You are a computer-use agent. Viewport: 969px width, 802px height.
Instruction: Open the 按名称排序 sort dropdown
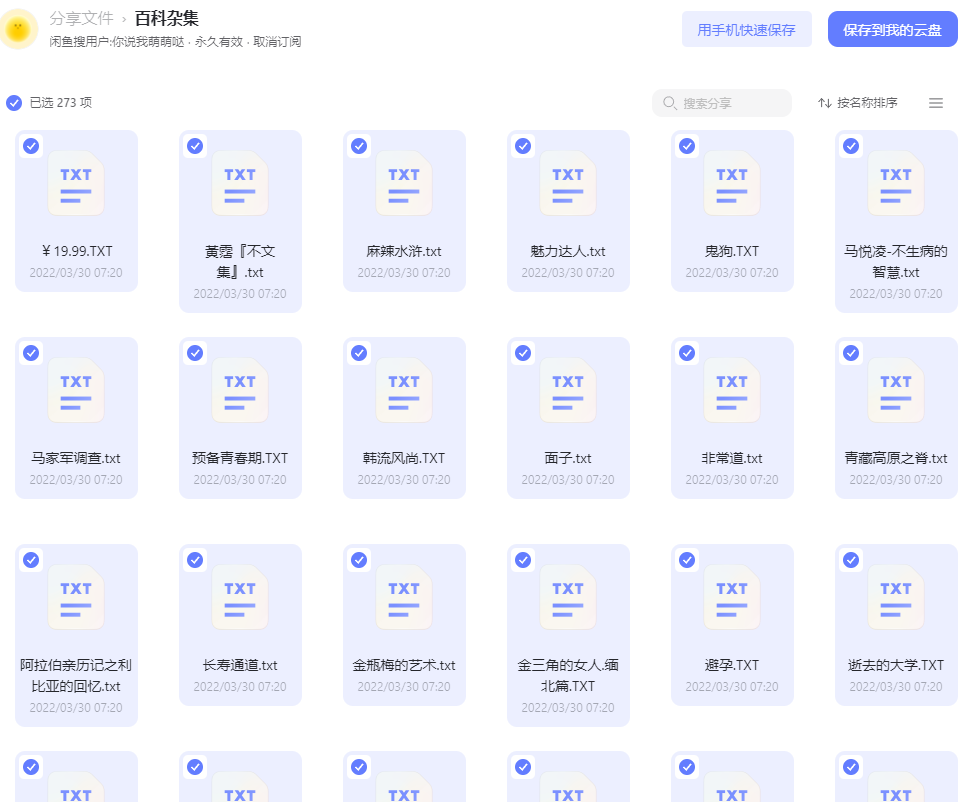pos(858,103)
